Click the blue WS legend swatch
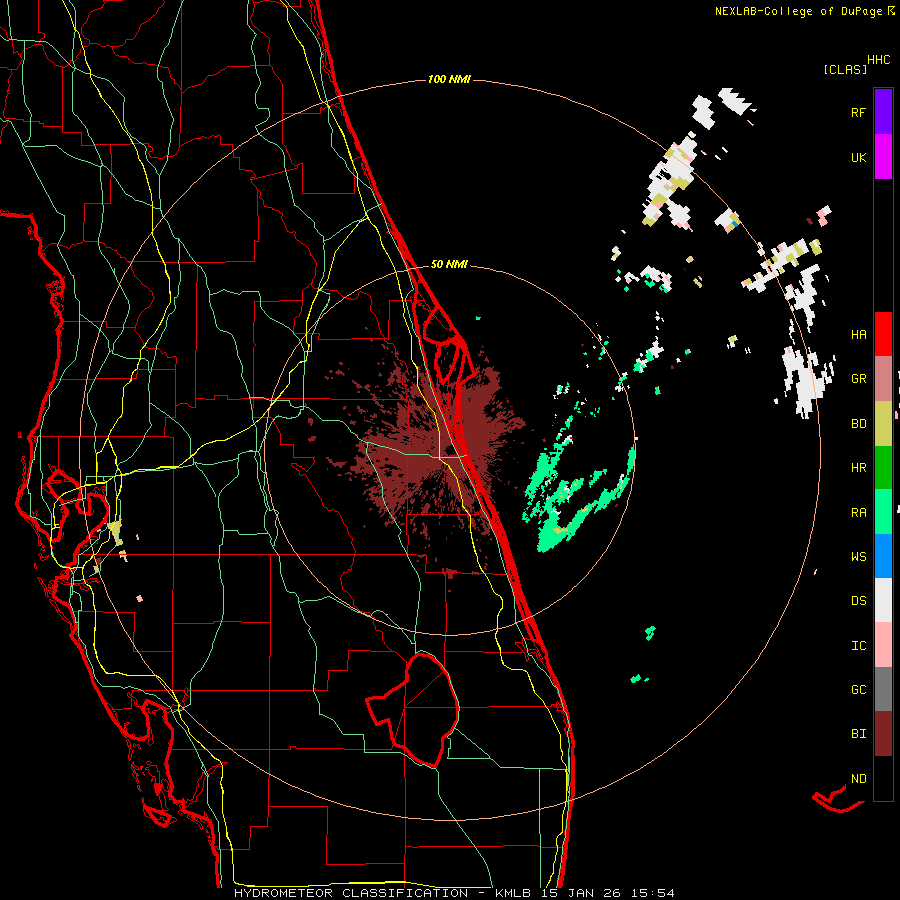This screenshot has height=900, width=900. point(883,556)
